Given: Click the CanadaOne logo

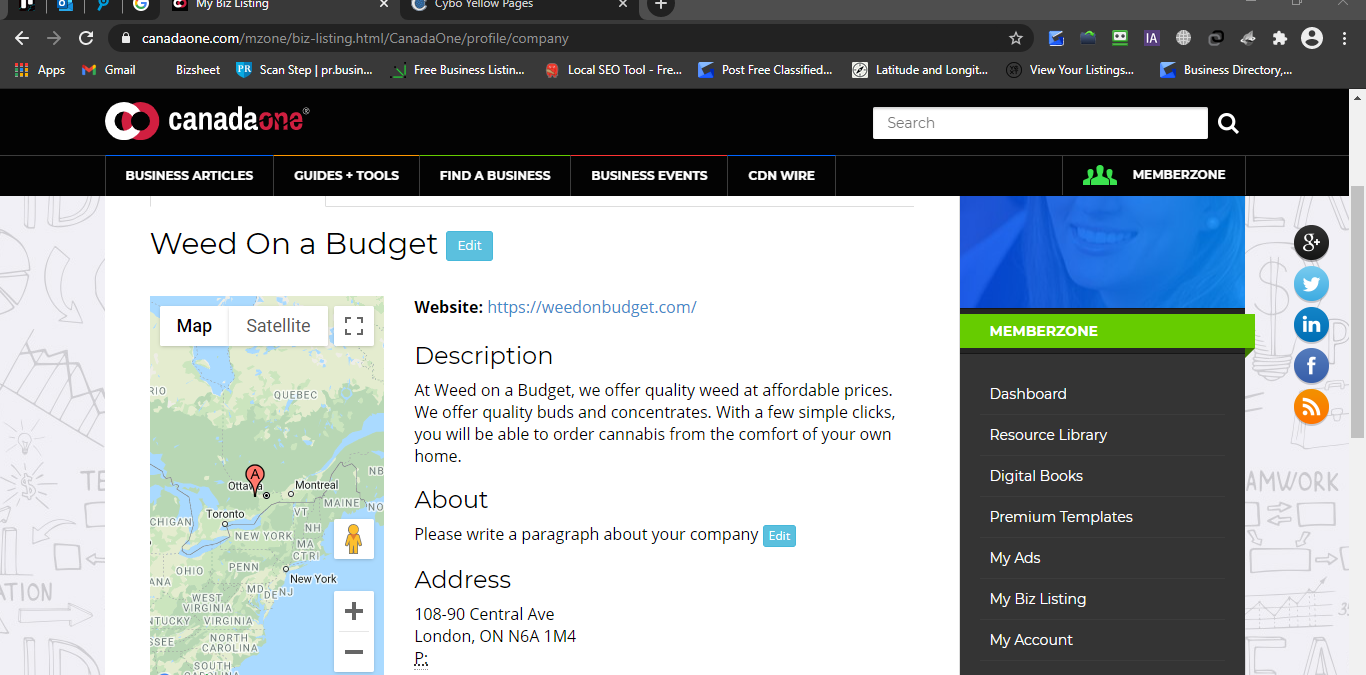Looking at the screenshot, I should coord(207,121).
